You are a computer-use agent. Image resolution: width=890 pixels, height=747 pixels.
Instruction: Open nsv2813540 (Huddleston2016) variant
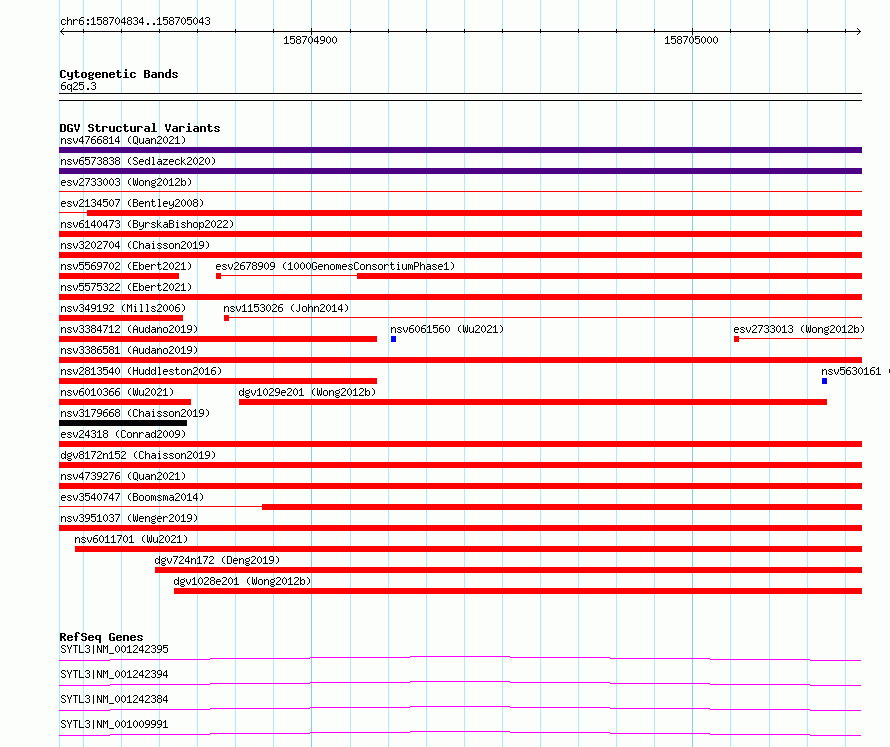tap(141, 371)
